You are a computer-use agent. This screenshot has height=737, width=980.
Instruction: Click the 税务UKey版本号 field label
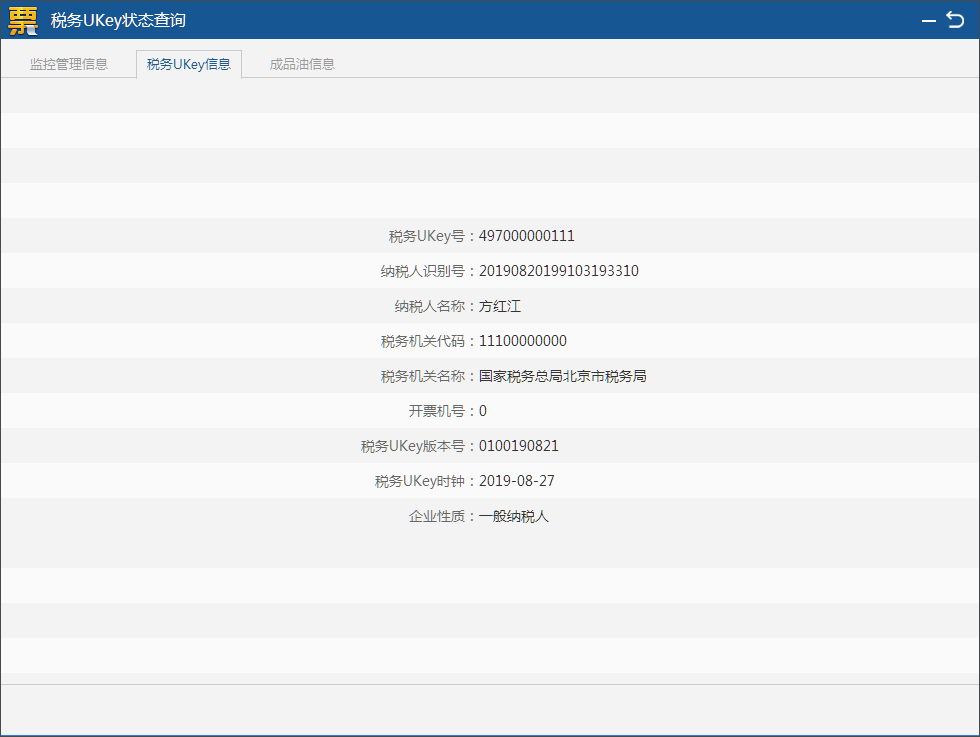pyautogui.click(x=413, y=446)
